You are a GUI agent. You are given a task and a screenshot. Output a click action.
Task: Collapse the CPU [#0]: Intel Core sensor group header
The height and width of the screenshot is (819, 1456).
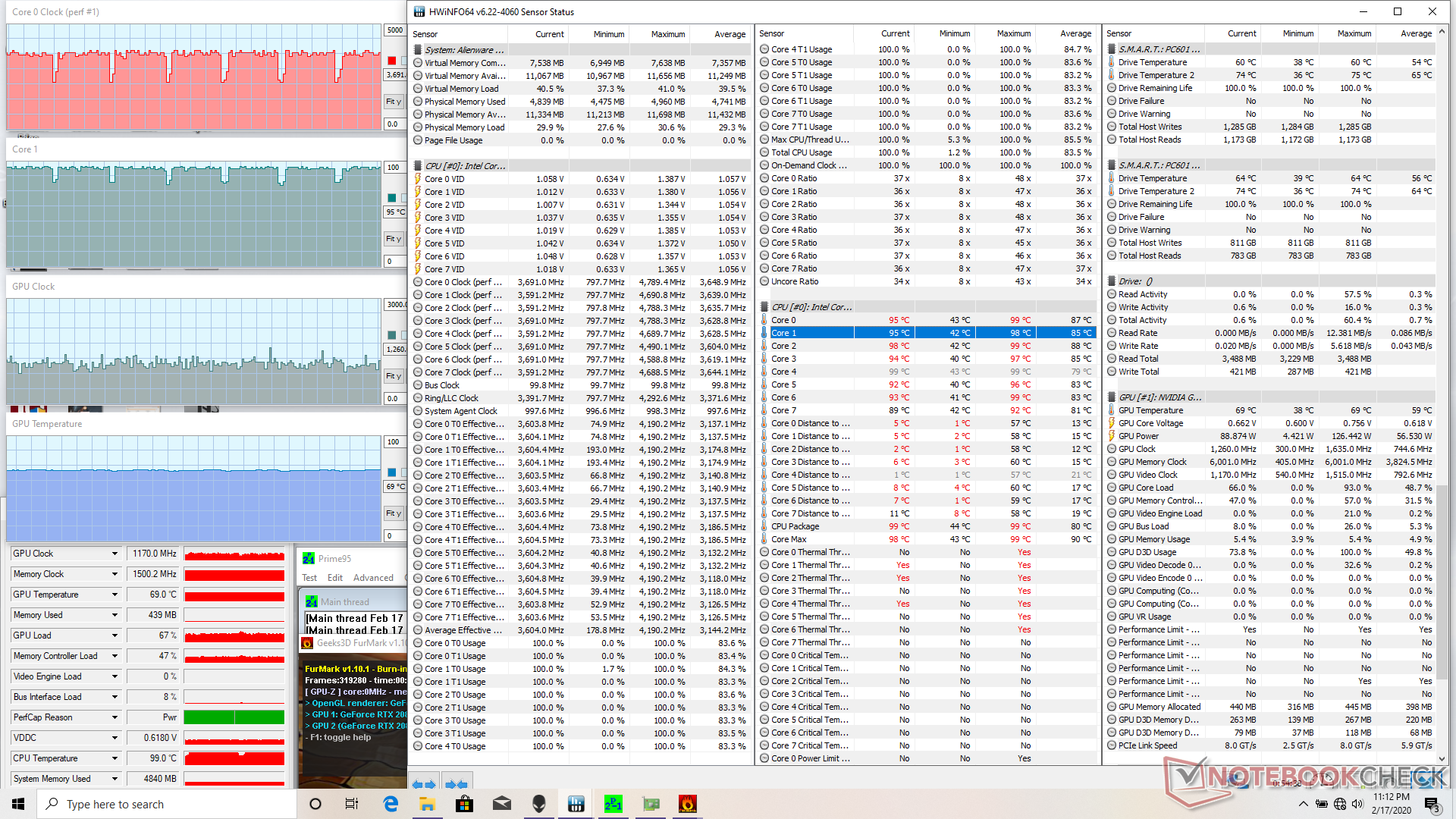[x=464, y=166]
